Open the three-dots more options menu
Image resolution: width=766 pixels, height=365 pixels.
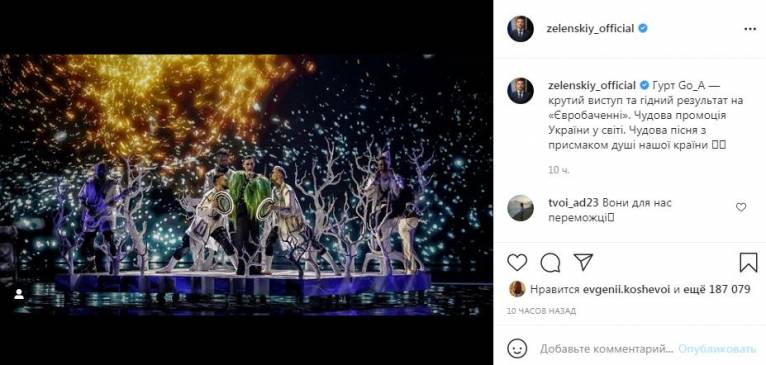[x=750, y=29]
